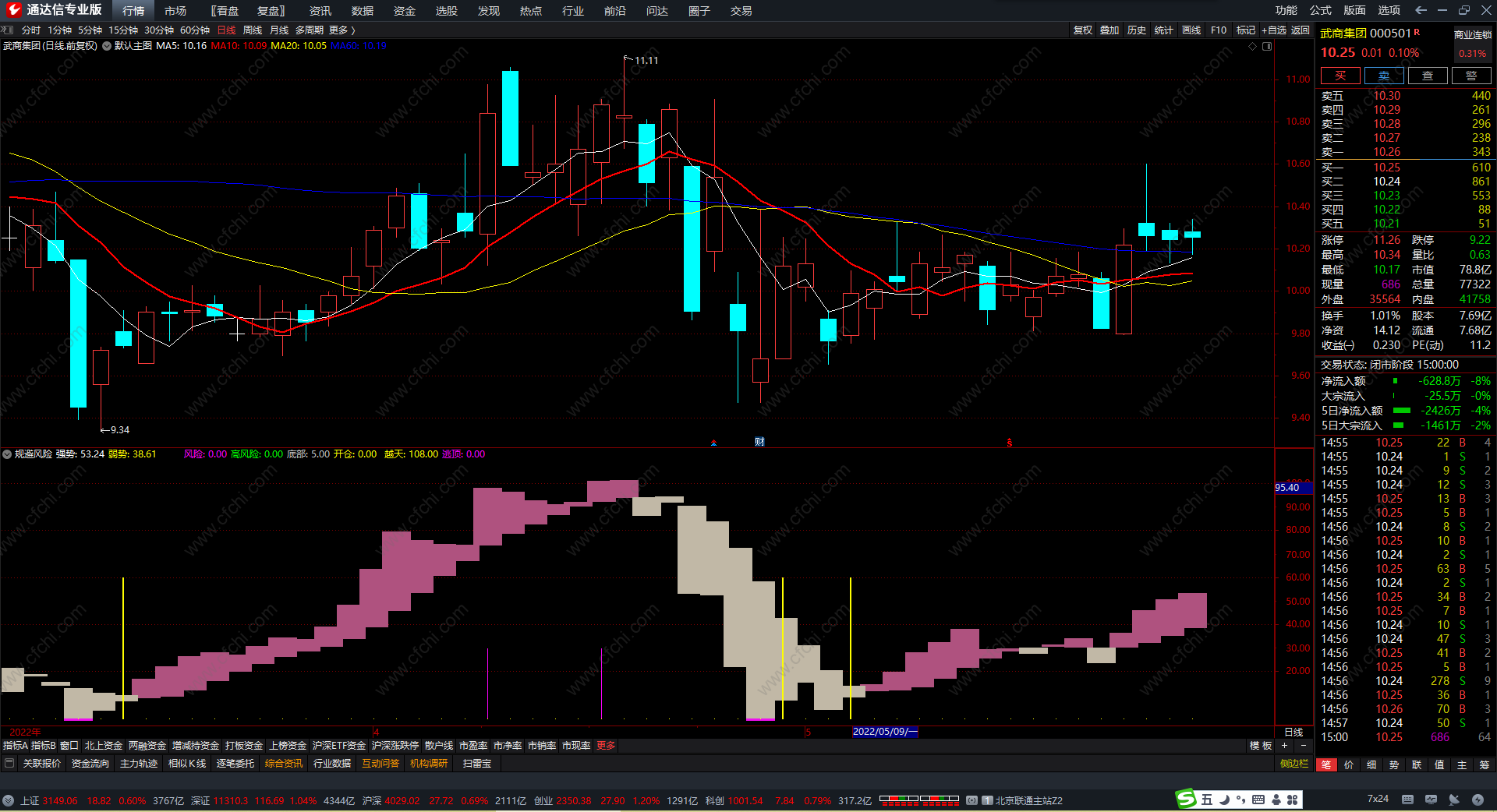Open the 版面 layout menu

tap(1355, 10)
